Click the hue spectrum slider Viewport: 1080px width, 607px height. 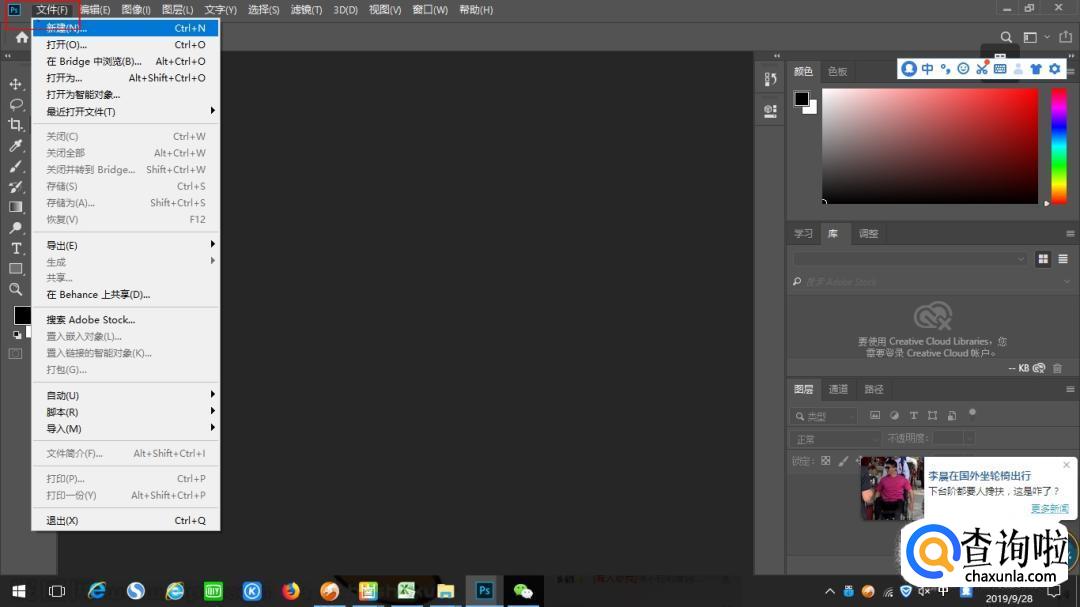coord(1059,146)
